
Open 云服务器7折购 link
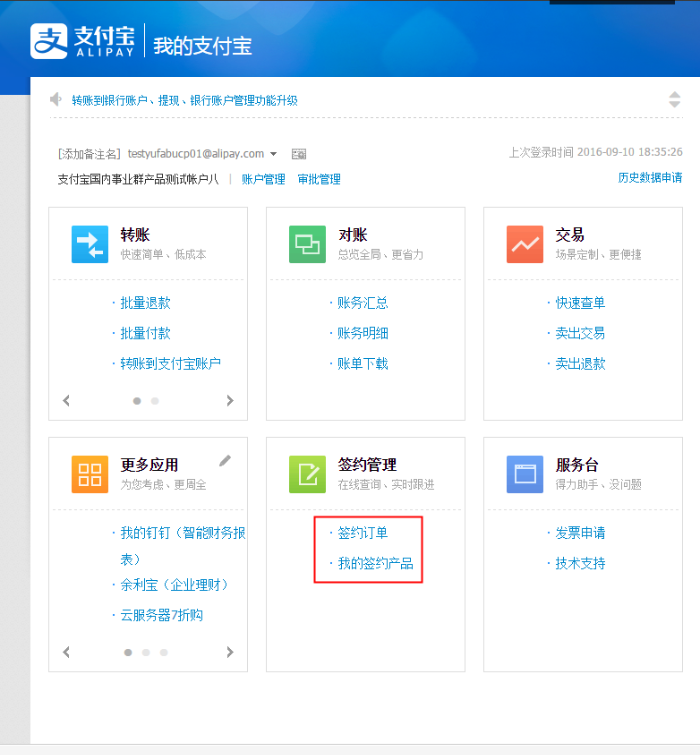click(162, 615)
